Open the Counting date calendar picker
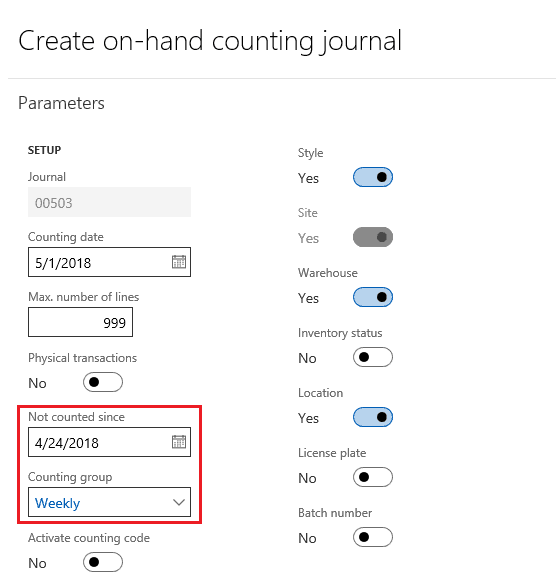 pyautogui.click(x=179, y=262)
